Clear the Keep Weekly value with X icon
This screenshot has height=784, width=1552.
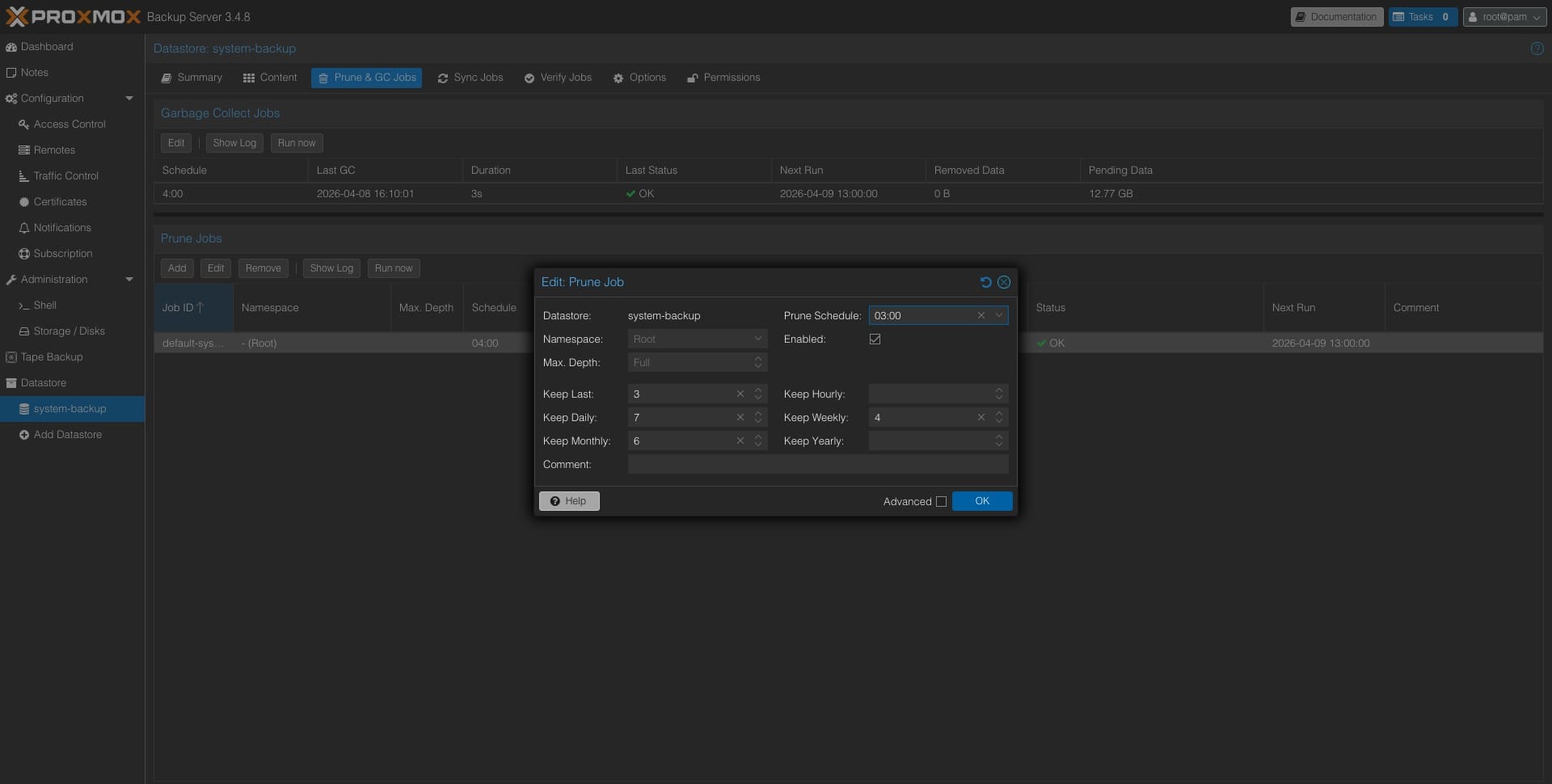[x=981, y=417]
